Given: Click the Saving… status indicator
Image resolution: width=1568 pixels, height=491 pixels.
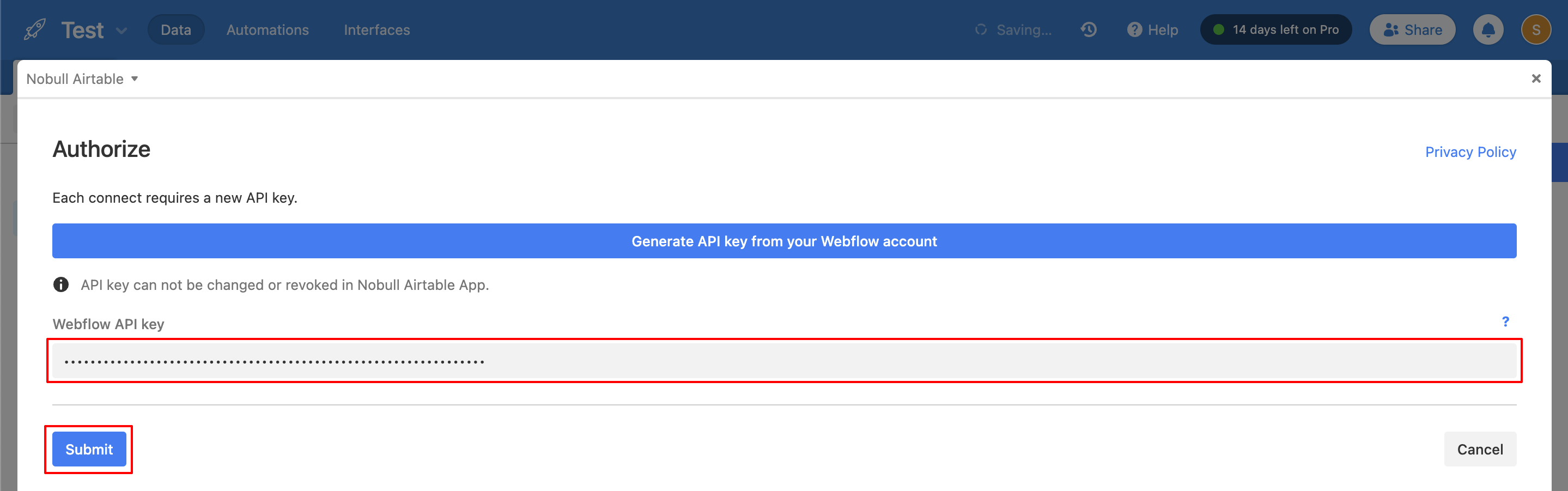Looking at the screenshot, I should coord(1013,30).
